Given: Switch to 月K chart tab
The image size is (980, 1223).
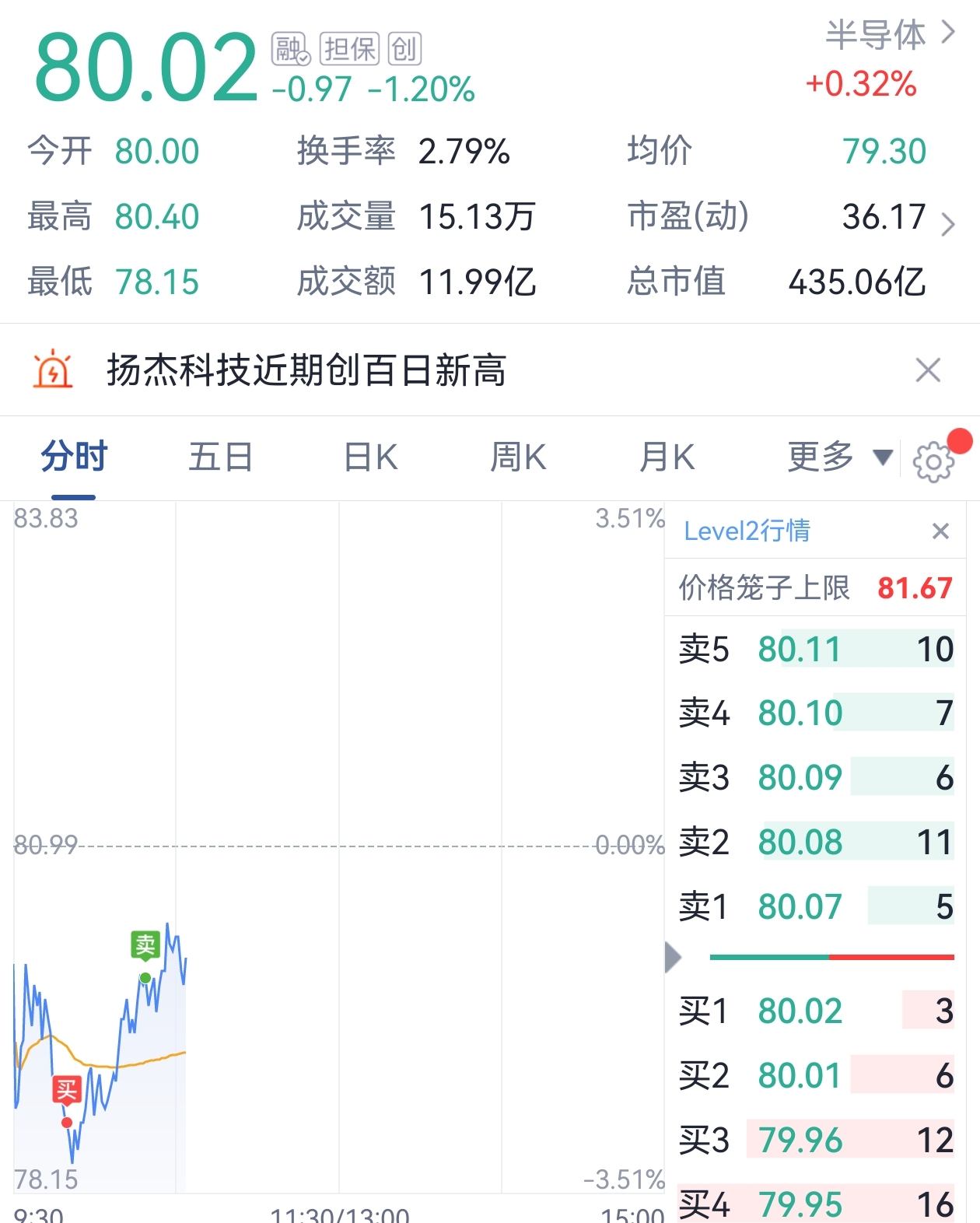Looking at the screenshot, I should coord(667,457).
